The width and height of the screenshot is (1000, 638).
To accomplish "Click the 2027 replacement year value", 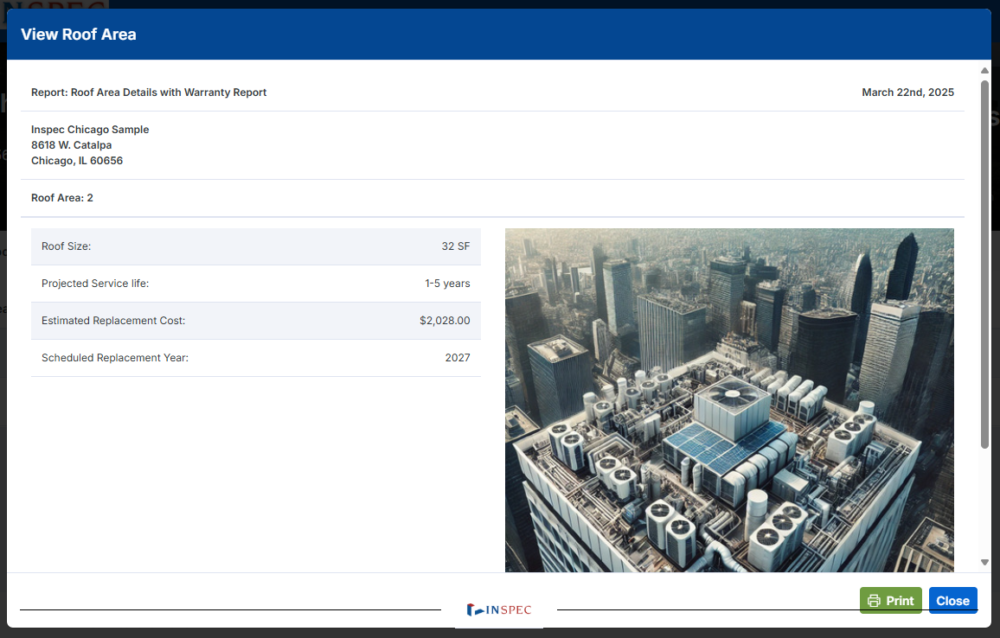I will click(457, 358).
